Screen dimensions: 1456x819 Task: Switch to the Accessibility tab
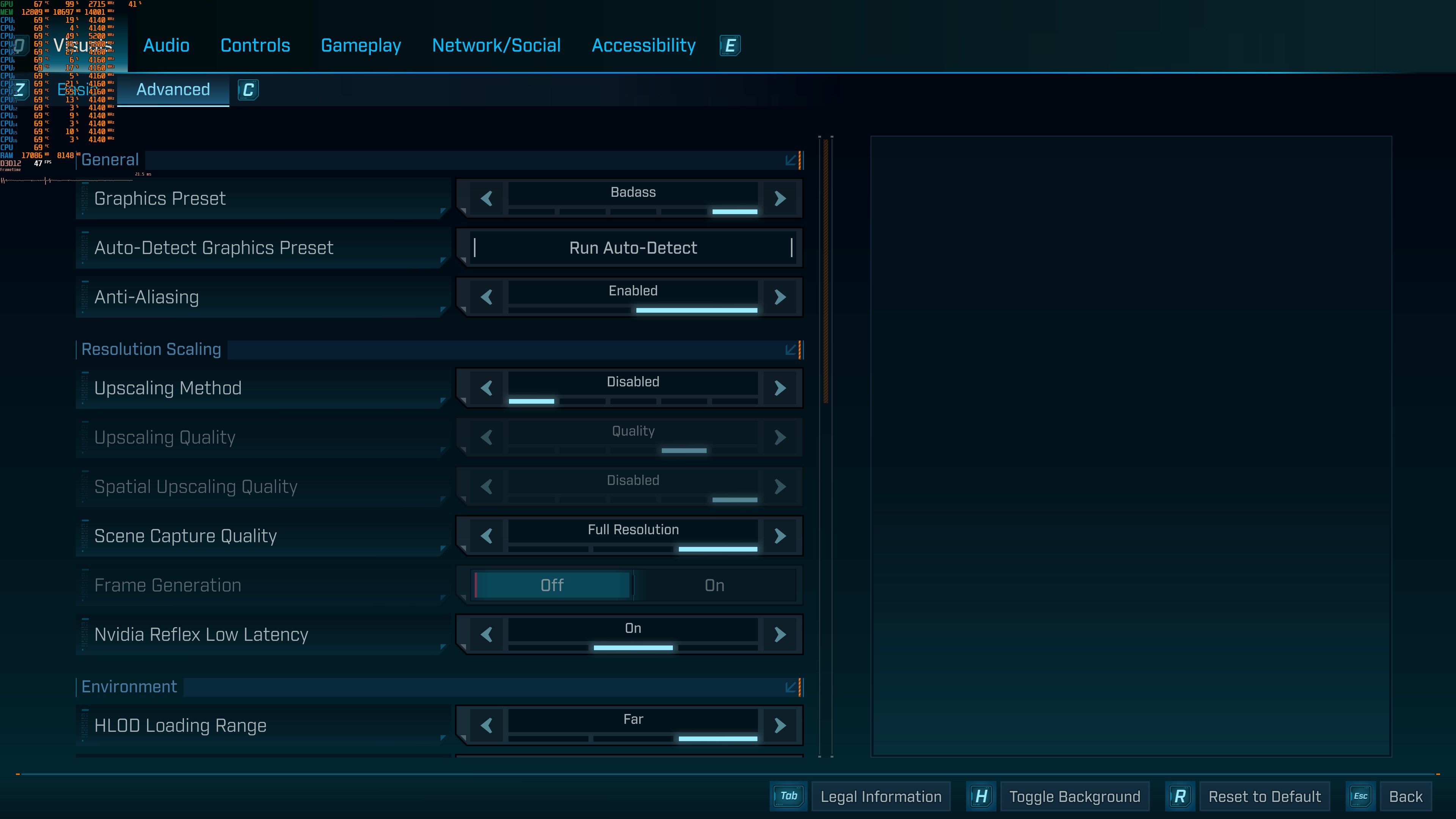pos(643,45)
